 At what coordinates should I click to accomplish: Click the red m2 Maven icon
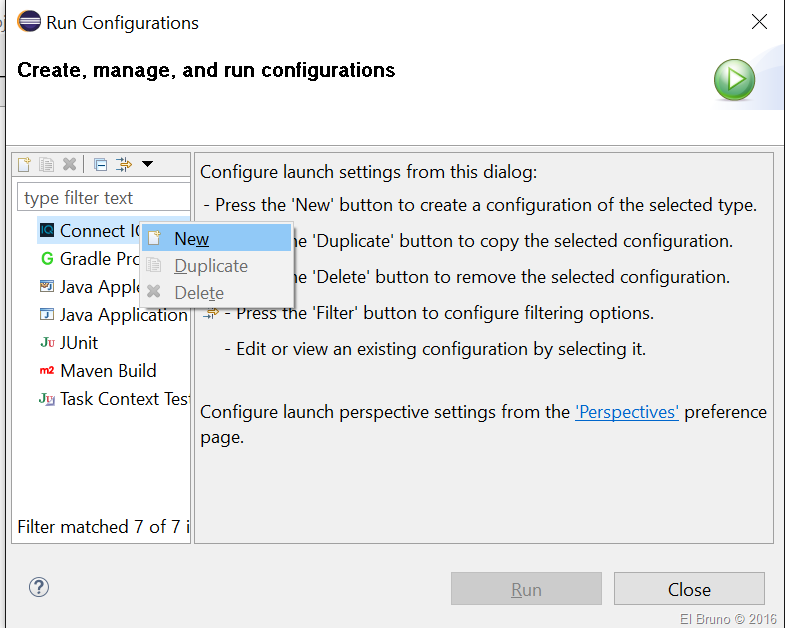(x=47, y=371)
